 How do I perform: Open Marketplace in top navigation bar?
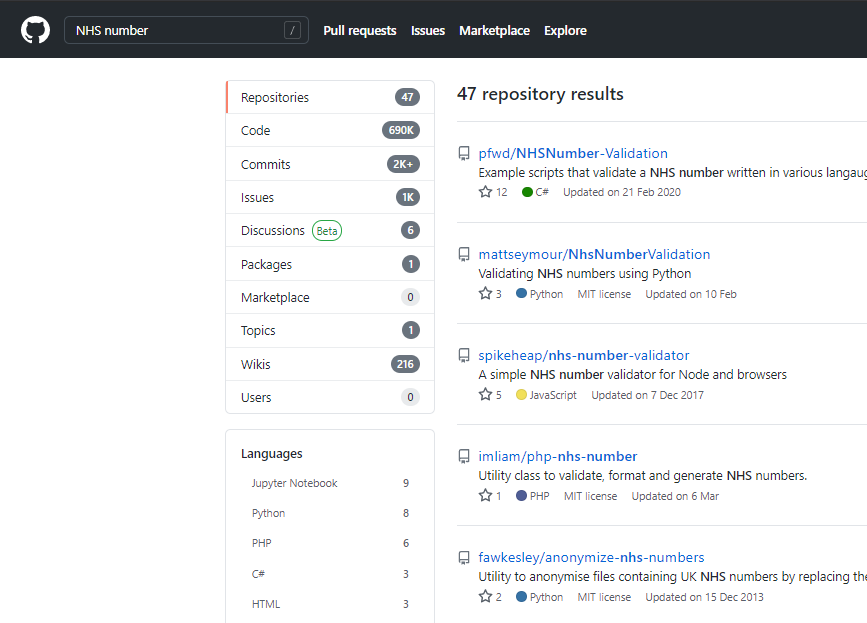pyautogui.click(x=494, y=30)
